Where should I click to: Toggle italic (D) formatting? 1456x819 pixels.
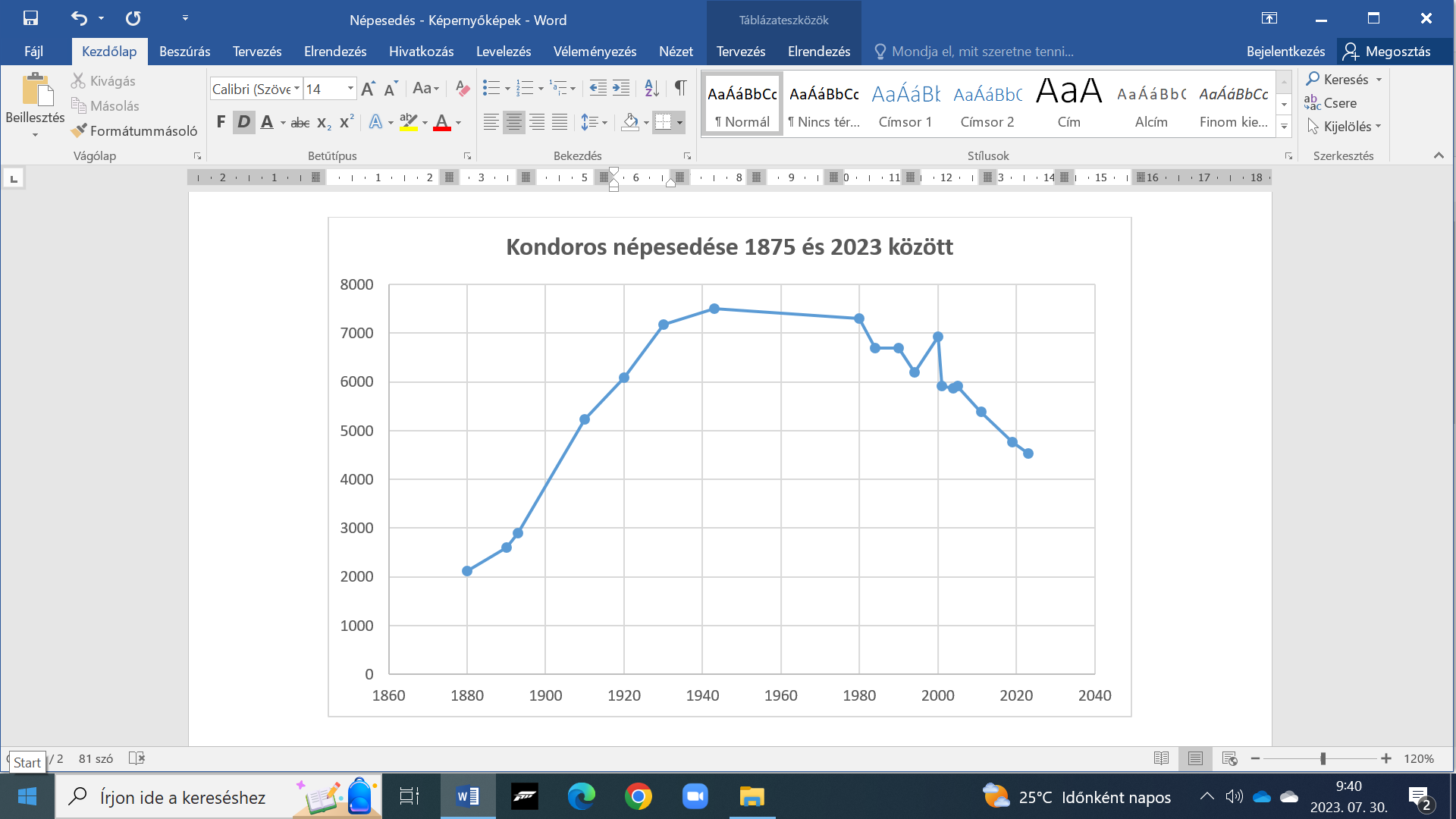coord(243,122)
